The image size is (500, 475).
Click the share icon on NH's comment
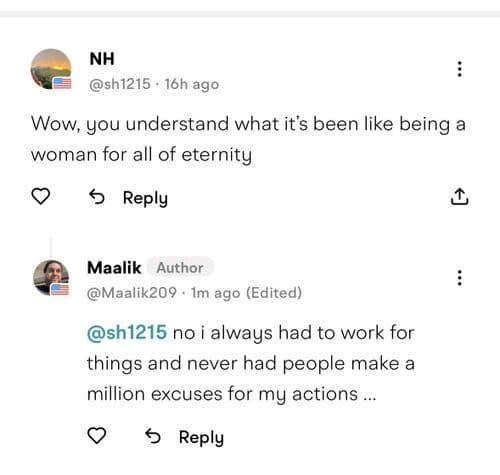pyautogui.click(x=460, y=196)
